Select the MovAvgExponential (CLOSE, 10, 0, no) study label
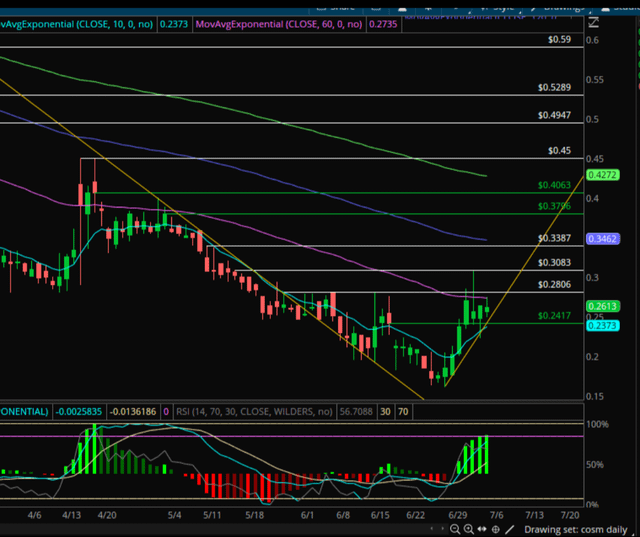Screen dimensions: 640x537 (76, 24)
